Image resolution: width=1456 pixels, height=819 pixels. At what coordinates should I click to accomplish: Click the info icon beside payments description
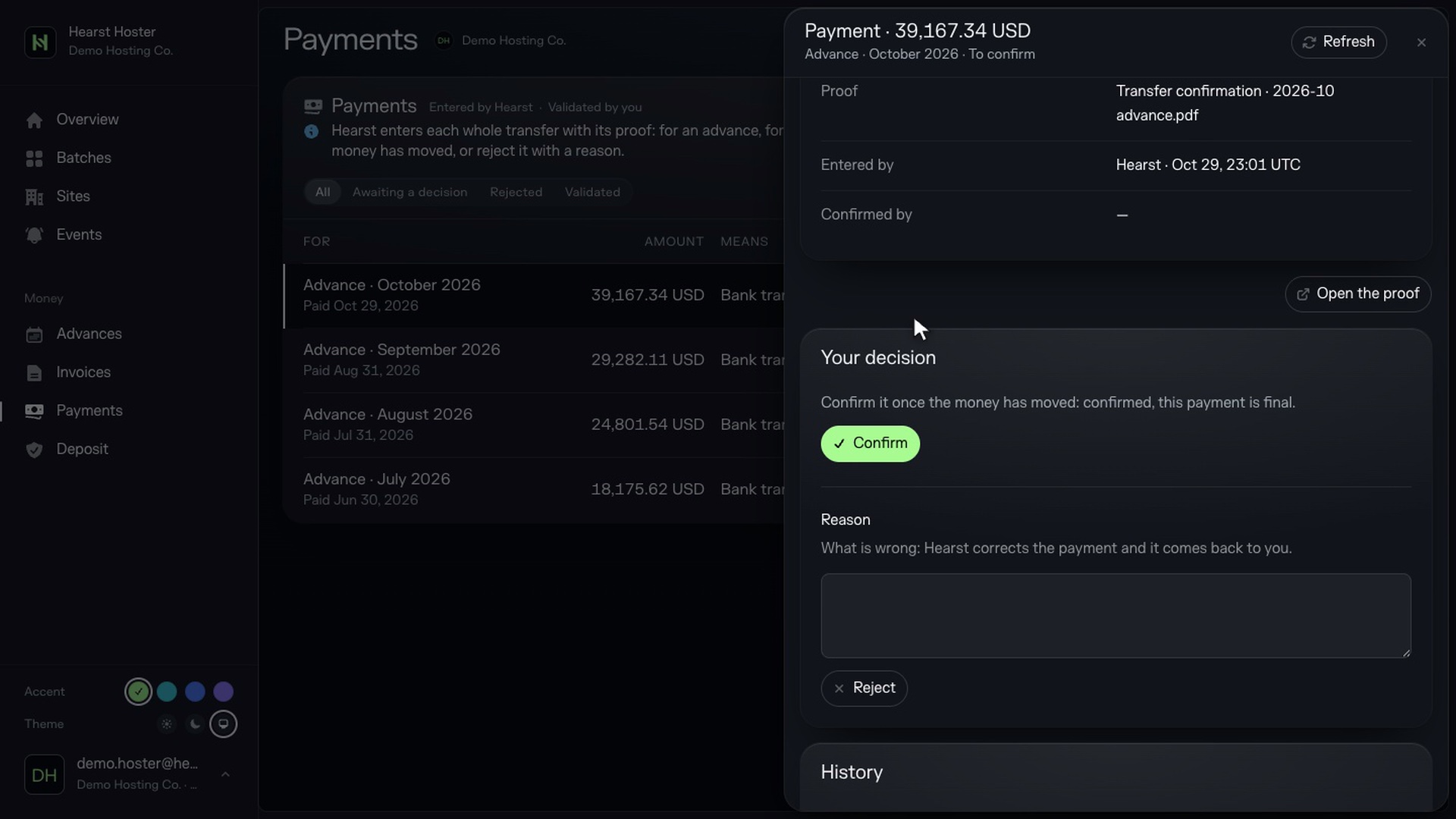pyautogui.click(x=311, y=131)
